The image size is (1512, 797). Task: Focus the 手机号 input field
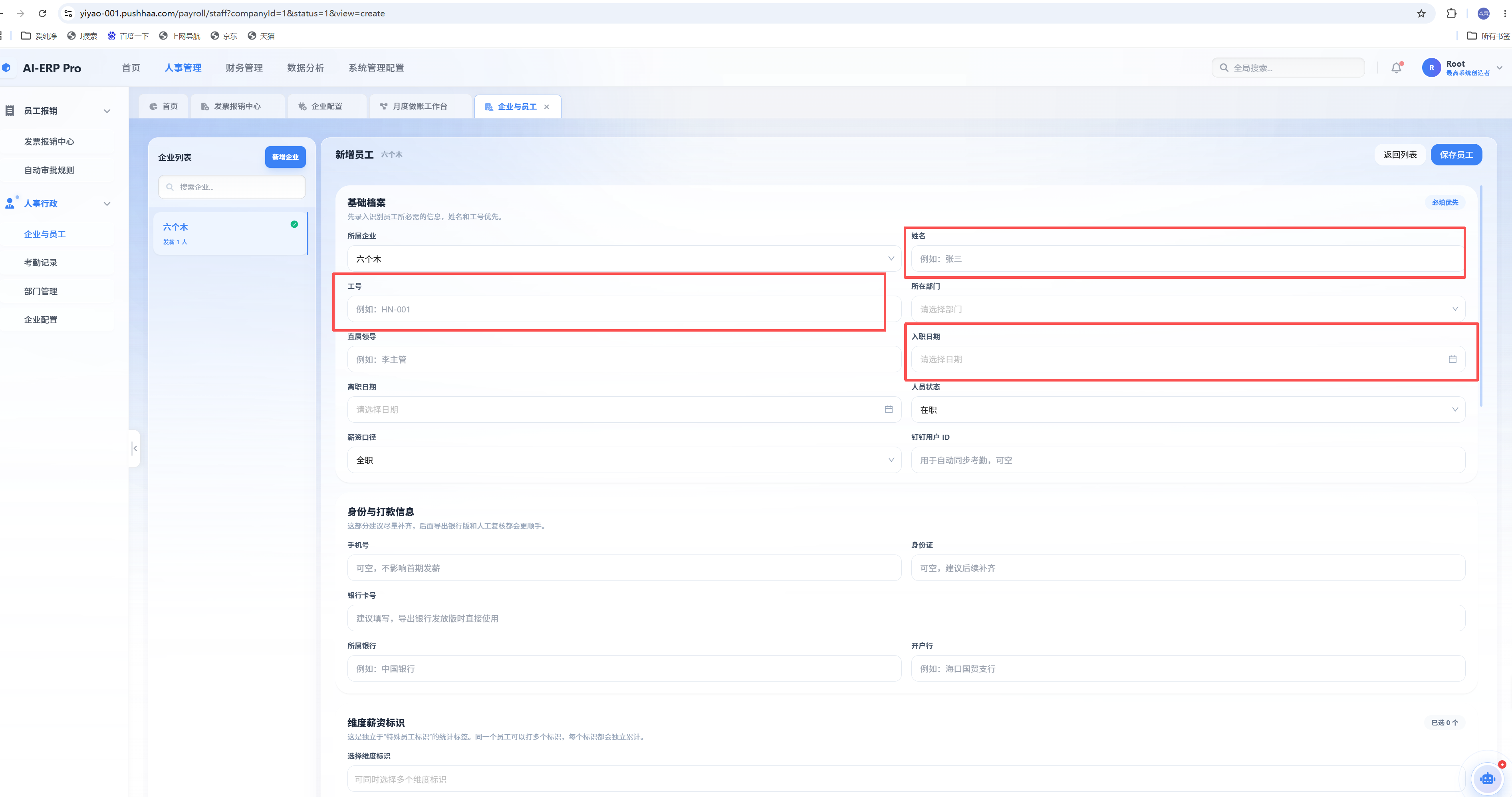click(624, 568)
